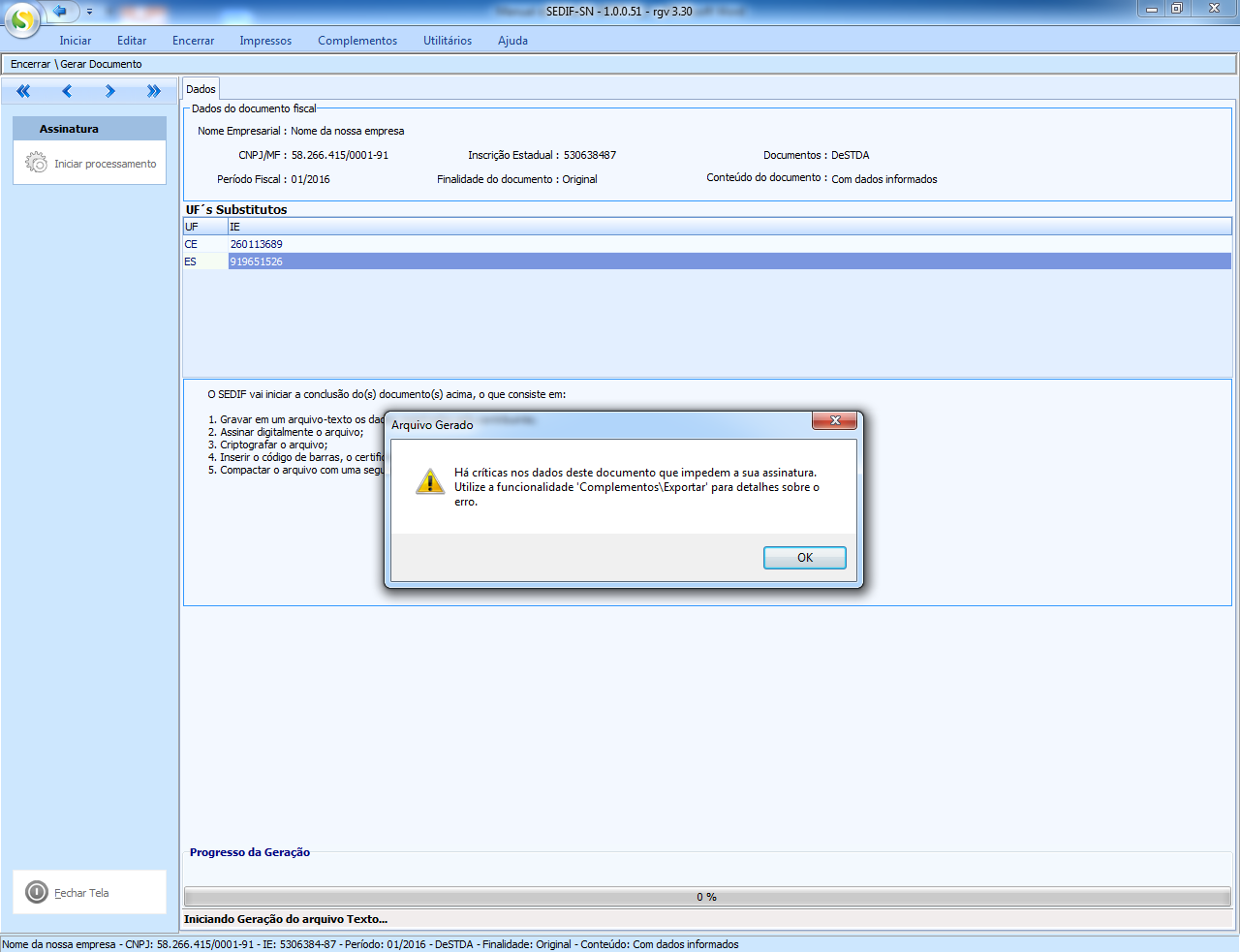Viewport: 1240px width, 952px height.
Task: Click the Documentos value DeSTDA
Action: 851,155
